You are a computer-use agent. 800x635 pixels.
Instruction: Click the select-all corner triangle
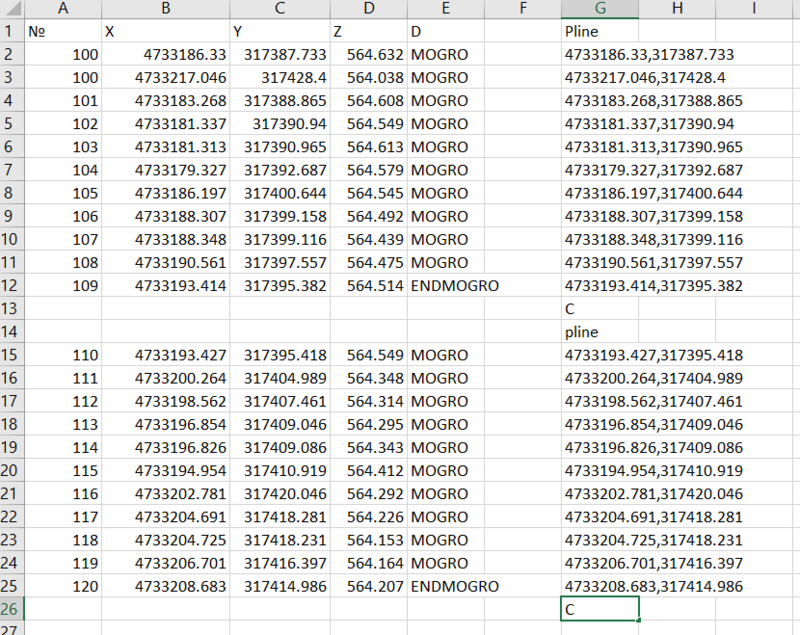pyautogui.click(x=12, y=9)
